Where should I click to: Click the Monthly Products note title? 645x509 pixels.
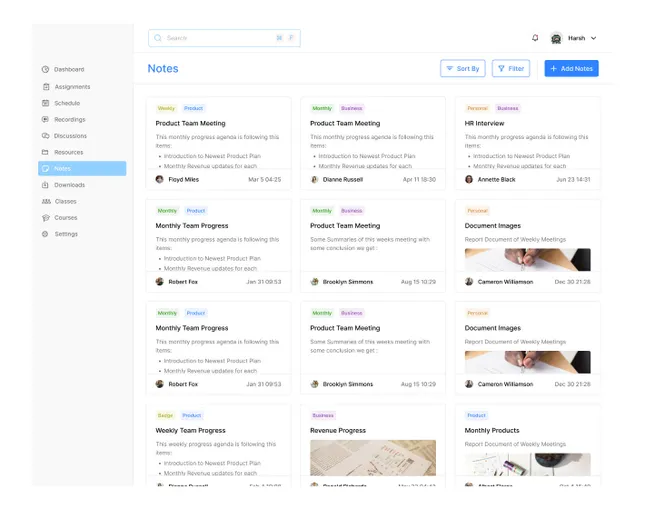point(492,430)
